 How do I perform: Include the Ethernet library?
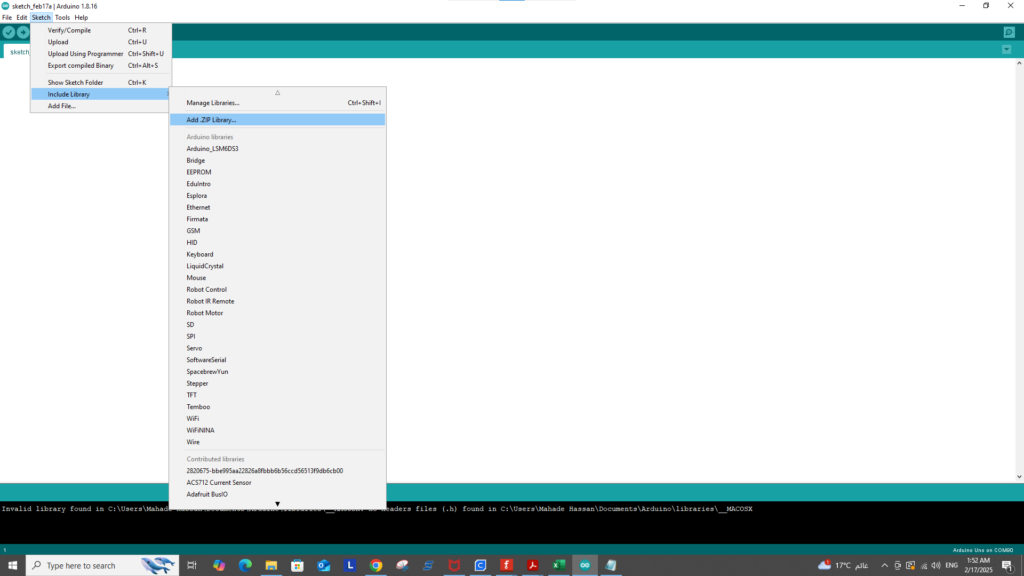(278, 207)
